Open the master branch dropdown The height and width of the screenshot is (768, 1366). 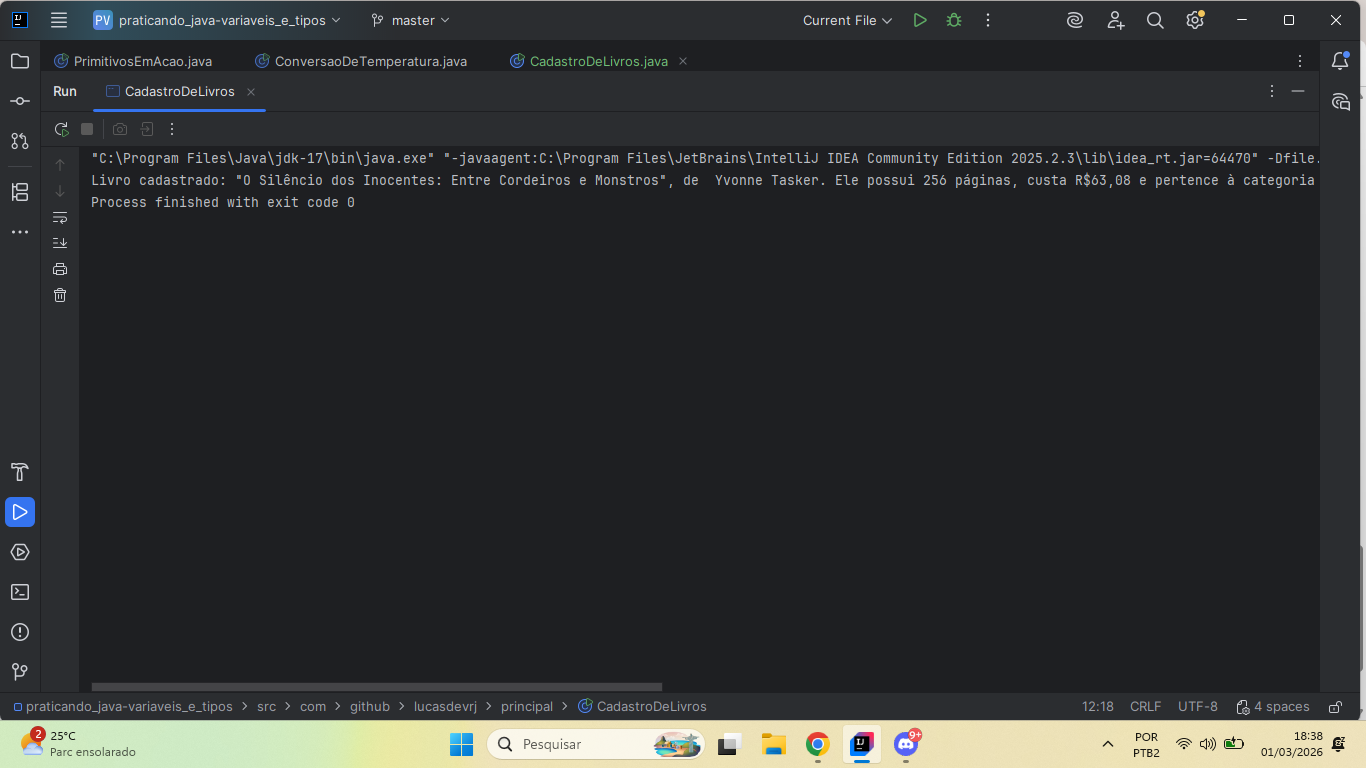tap(410, 20)
